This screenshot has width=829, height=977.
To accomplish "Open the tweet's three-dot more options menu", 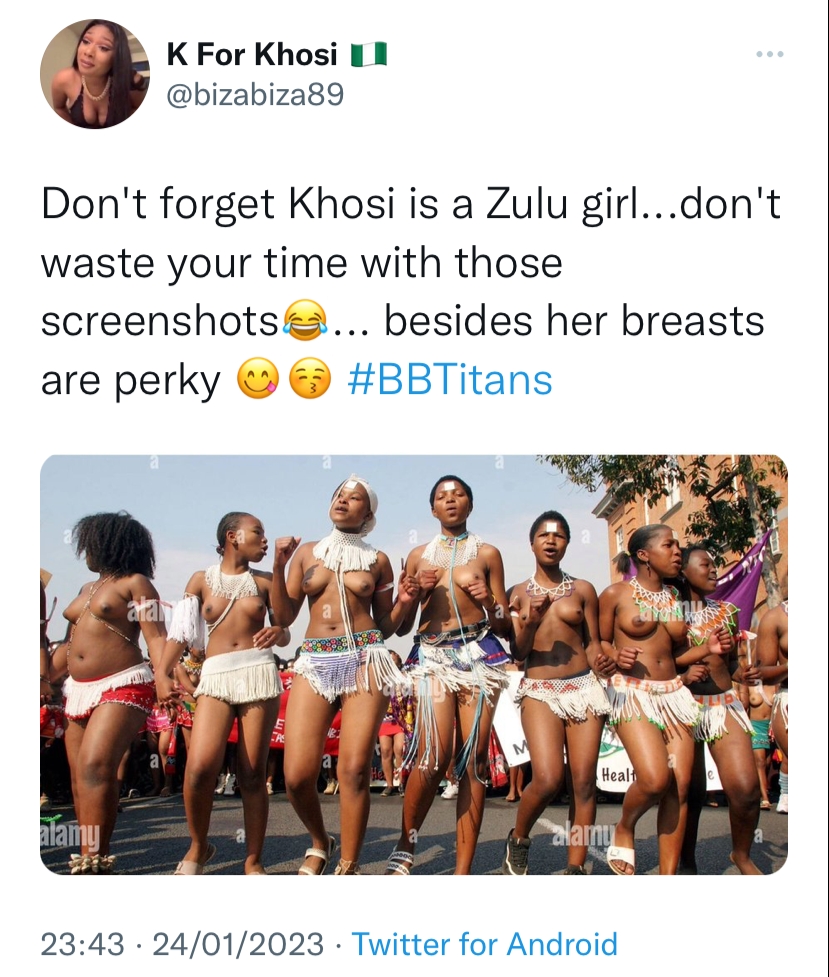I will click(770, 55).
